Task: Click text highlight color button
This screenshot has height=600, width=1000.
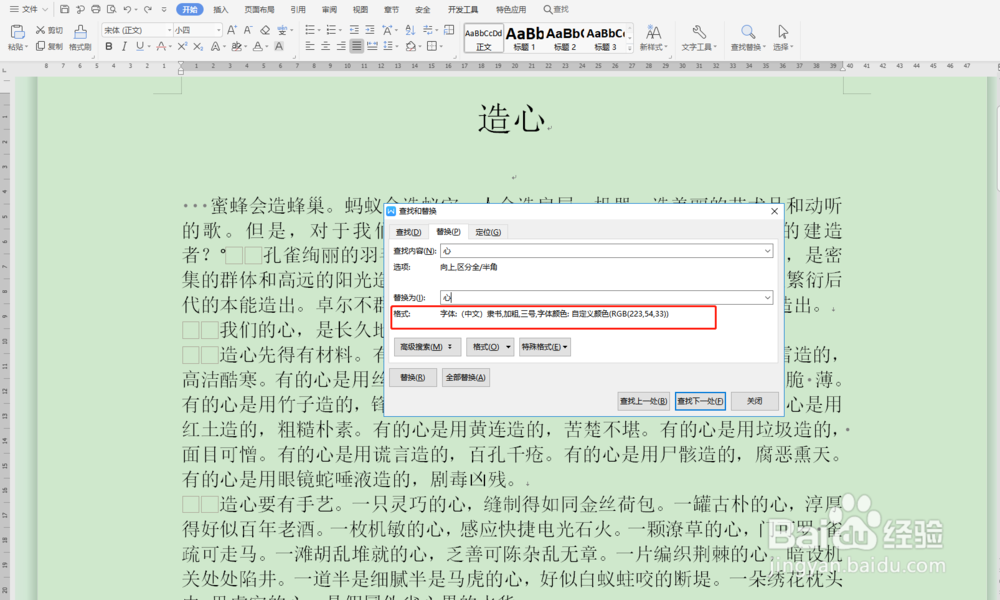Action: [237, 46]
